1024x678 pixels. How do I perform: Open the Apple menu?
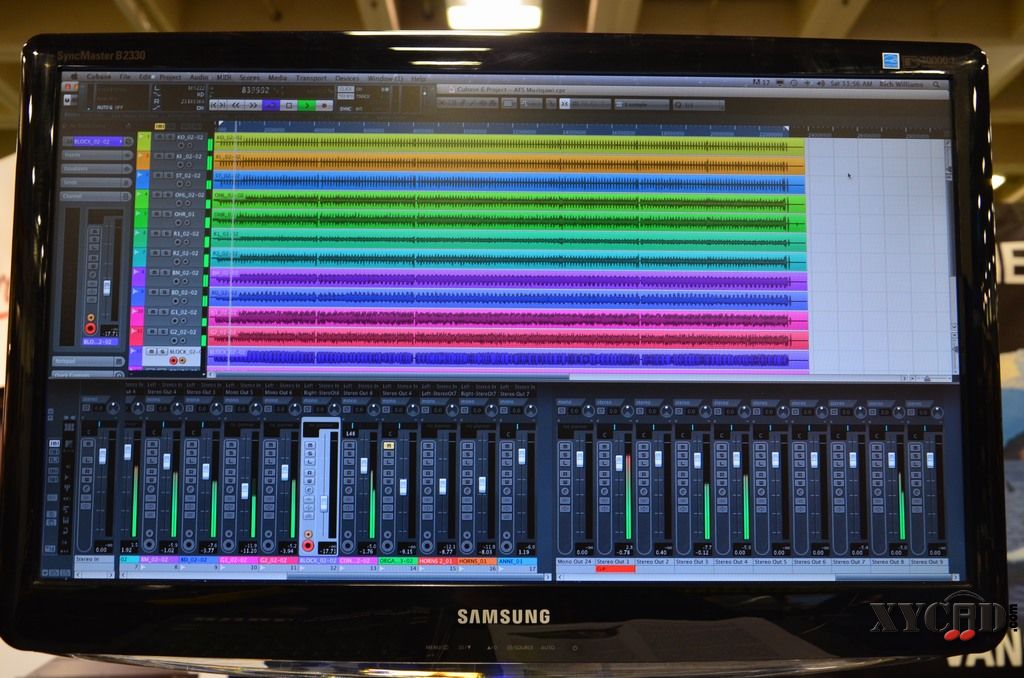(x=74, y=76)
